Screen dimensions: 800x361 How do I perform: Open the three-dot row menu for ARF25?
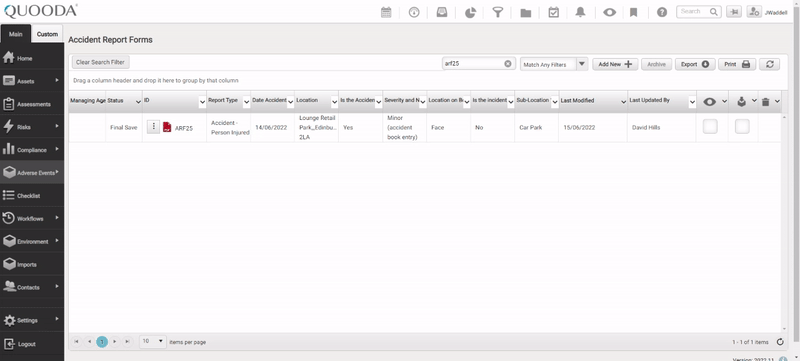[x=153, y=127]
